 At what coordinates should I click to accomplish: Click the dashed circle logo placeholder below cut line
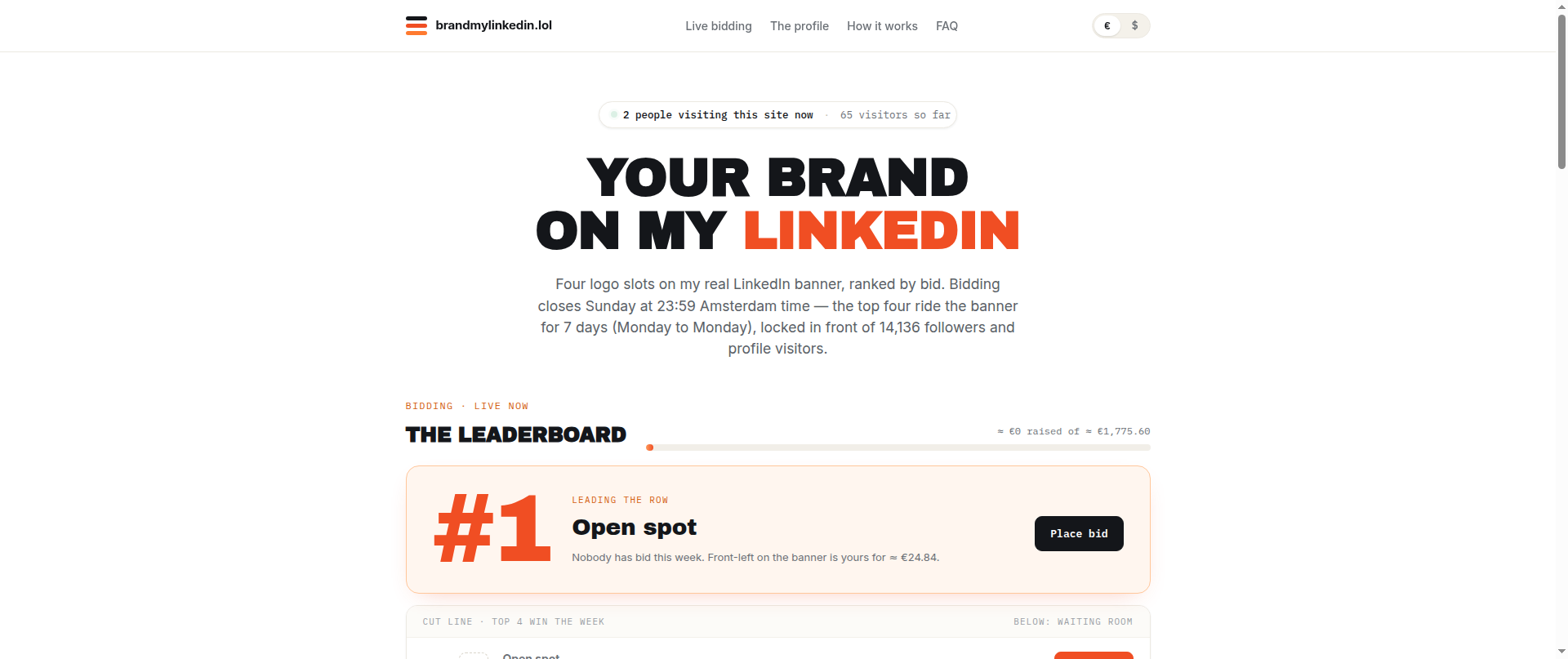tap(474, 656)
